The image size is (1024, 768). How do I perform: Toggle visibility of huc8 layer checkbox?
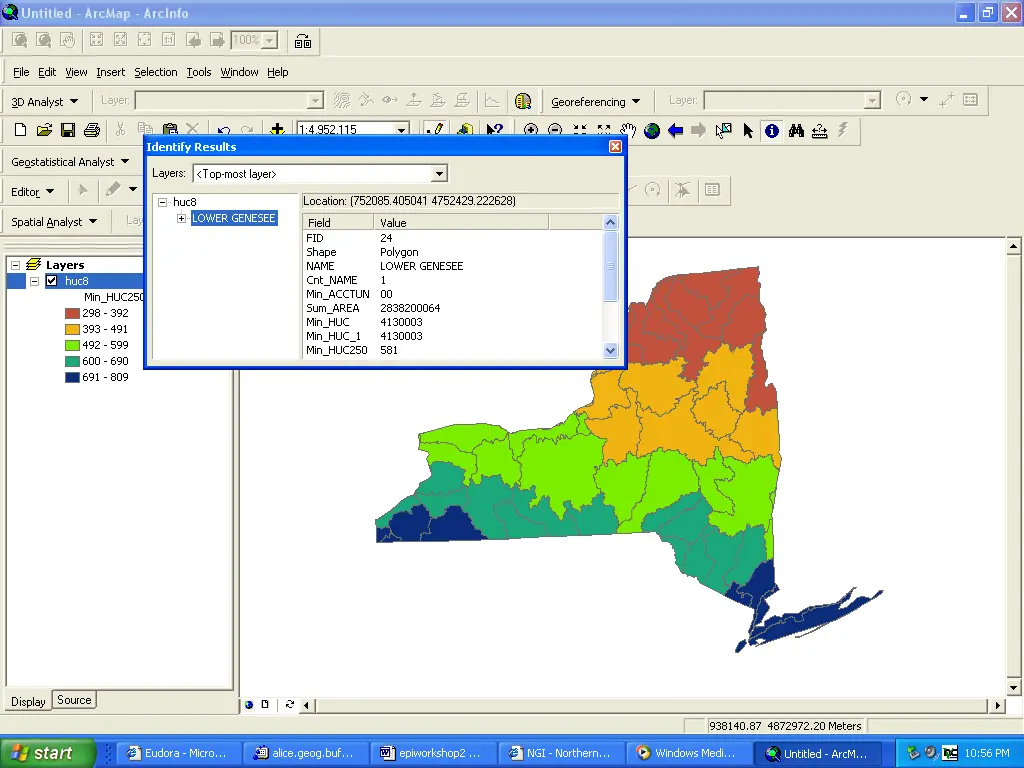(52, 281)
